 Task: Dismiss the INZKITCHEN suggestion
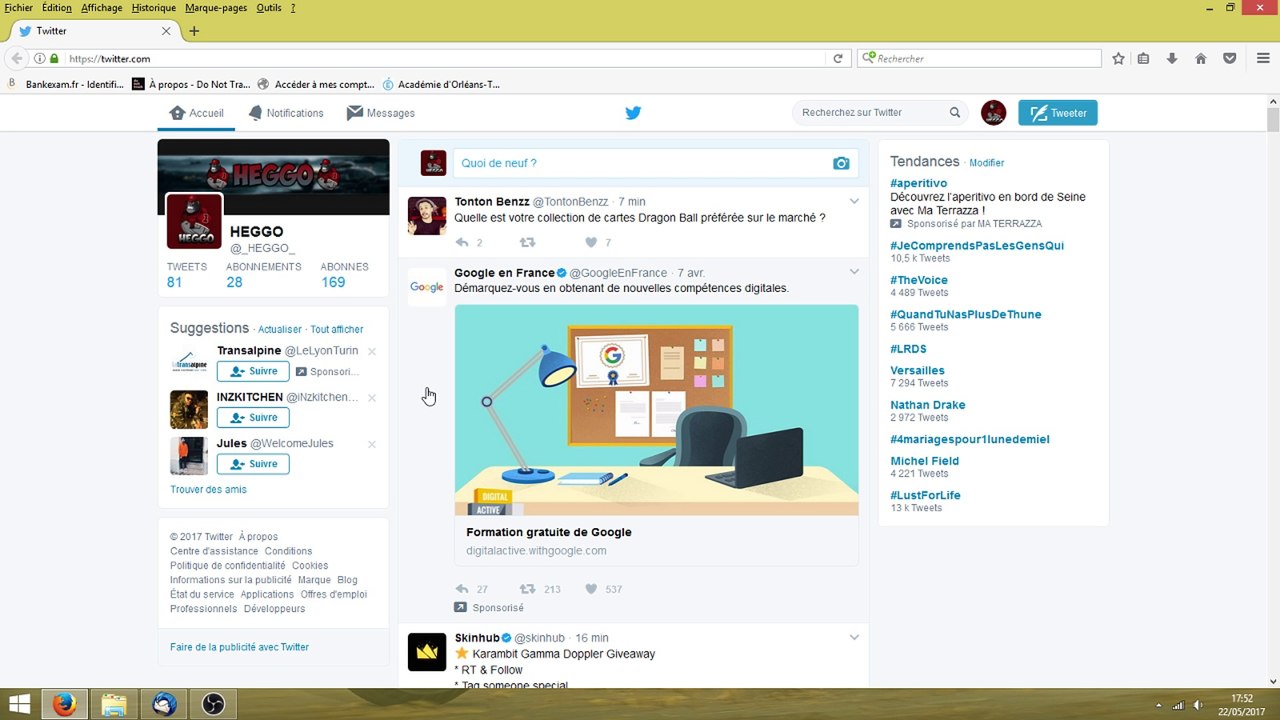click(x=372, y=398)
